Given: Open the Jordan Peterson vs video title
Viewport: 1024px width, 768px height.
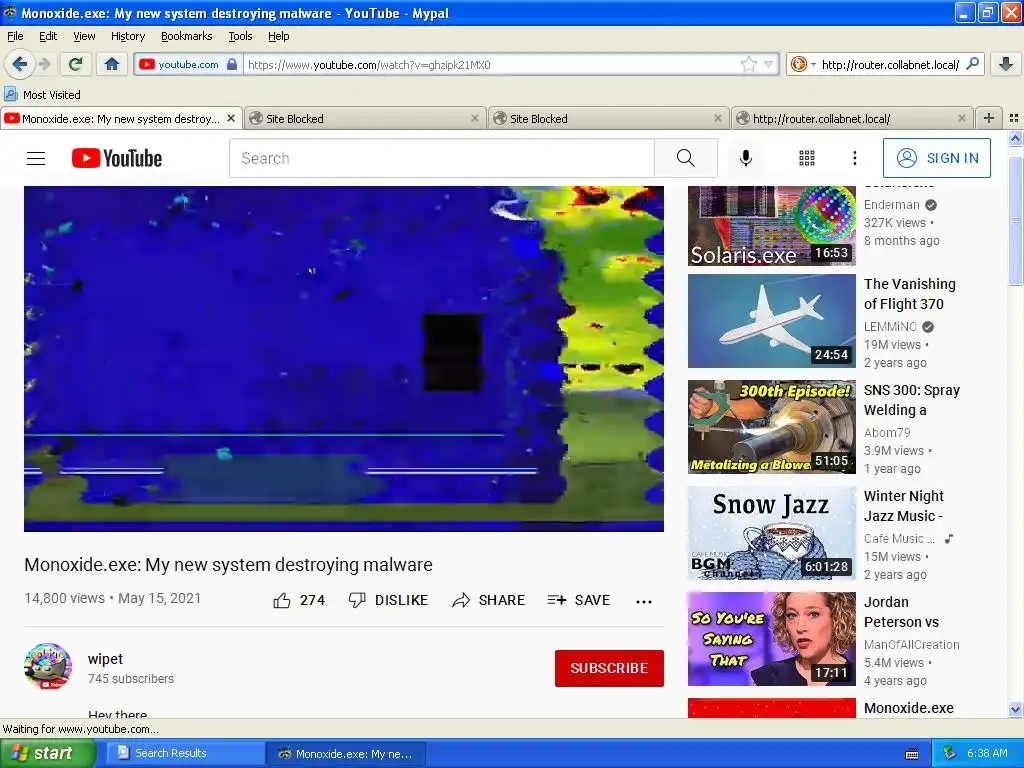Looking at the screenshot, I should [901, 612].
